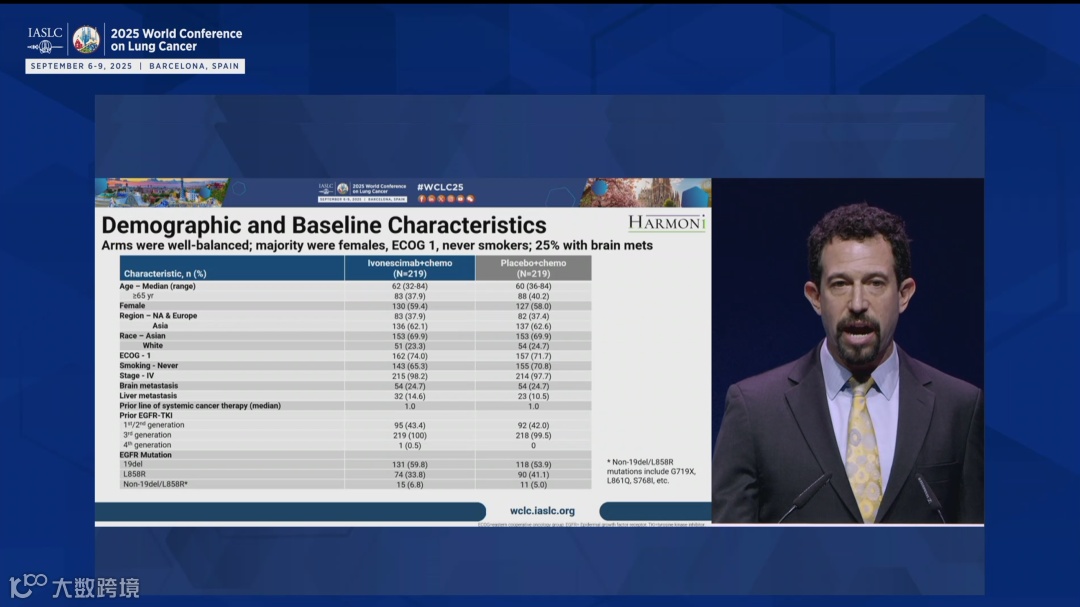Viewport: 1080px width, 607px height.
Task: Click the '4th generation' row label
Action: tap(147, 445)
